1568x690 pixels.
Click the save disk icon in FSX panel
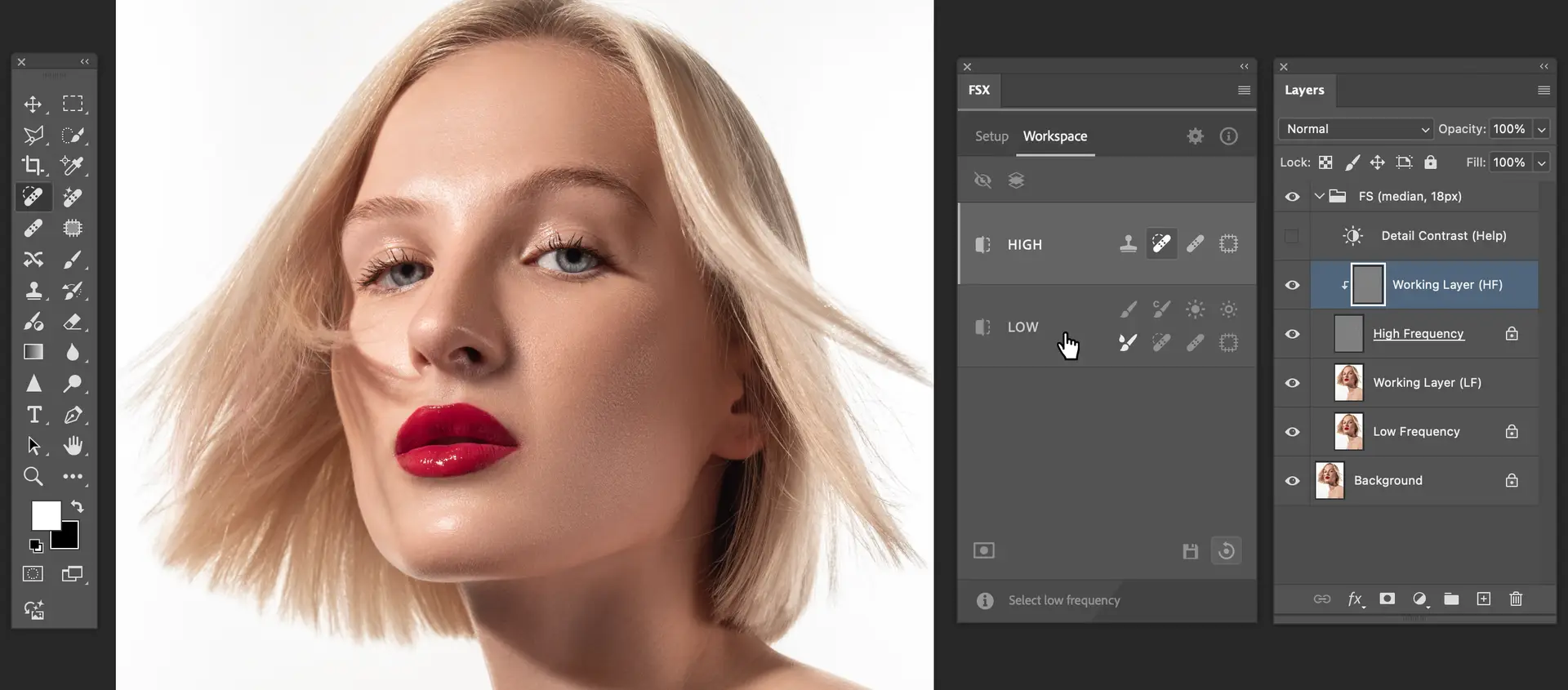click(1191, 551)
